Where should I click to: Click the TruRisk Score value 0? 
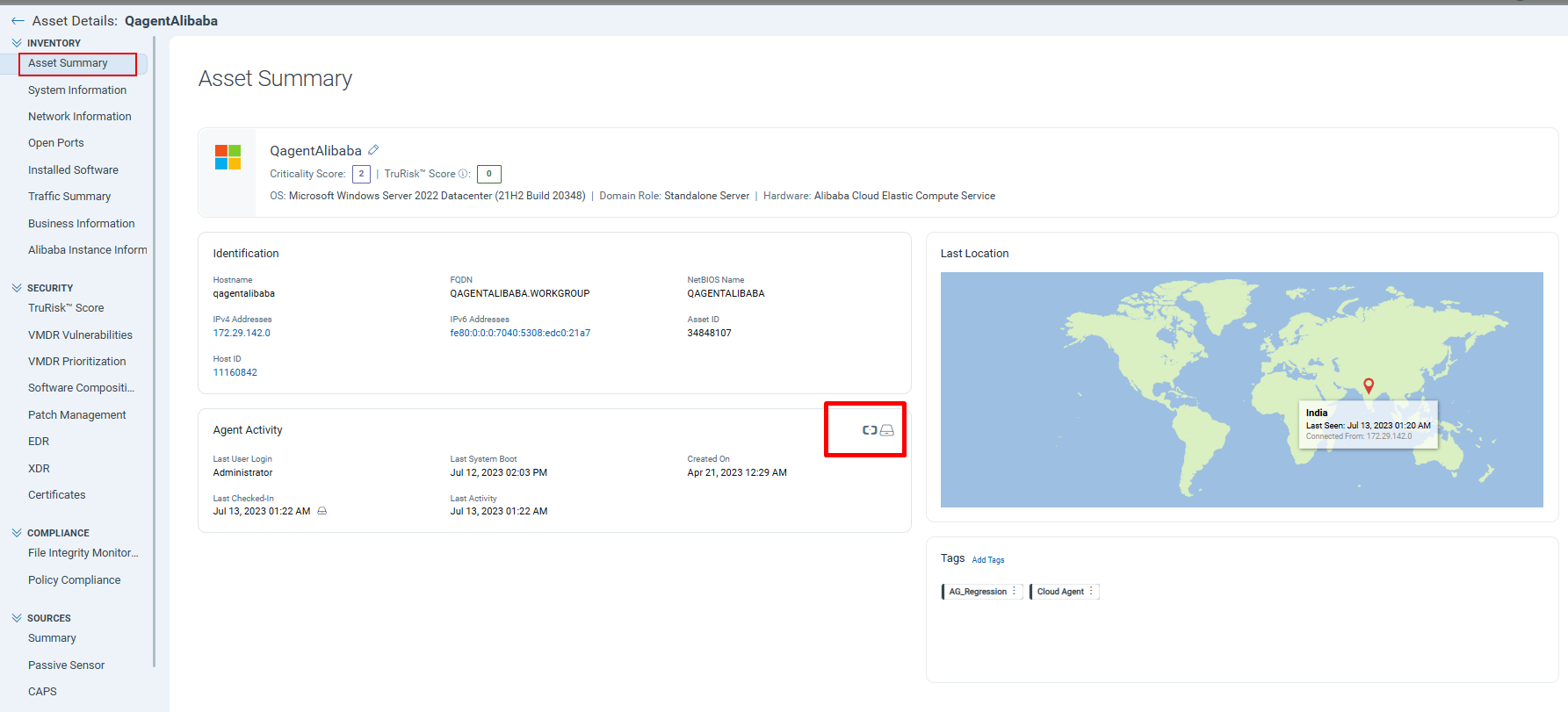click(x=489, y=174)
